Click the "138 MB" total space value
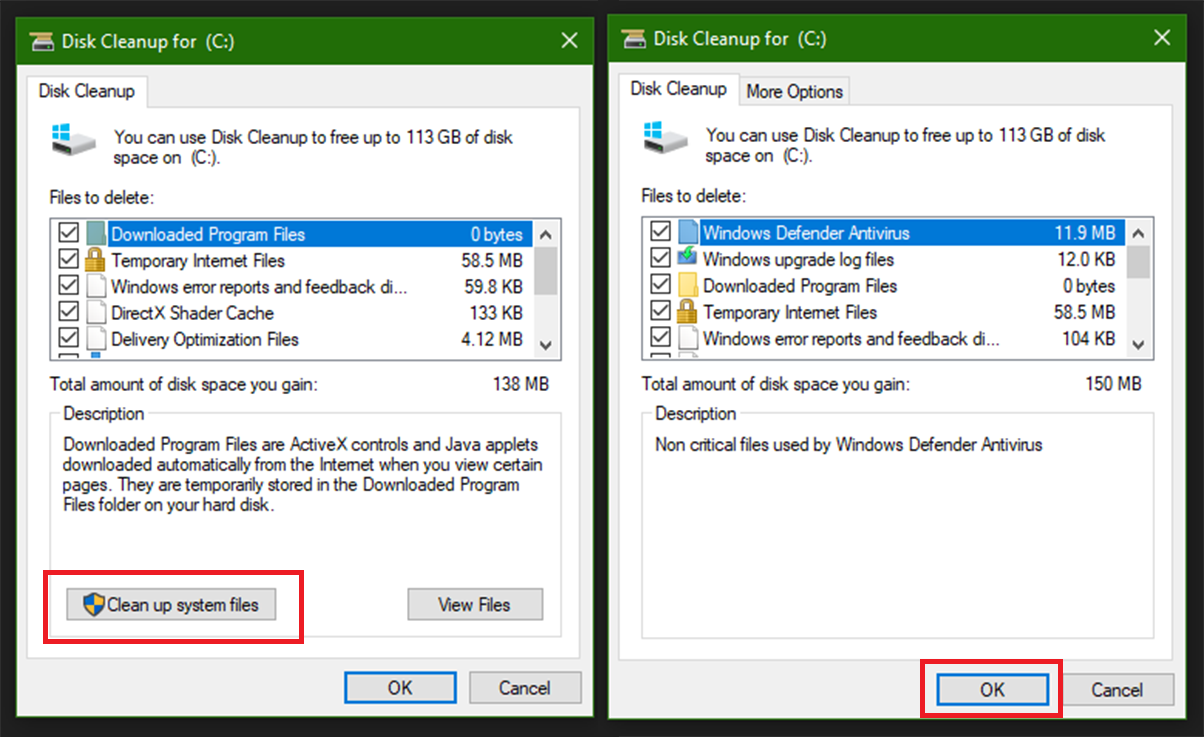1204x737 pixels. pyautogui.click(x=521, y=384)
